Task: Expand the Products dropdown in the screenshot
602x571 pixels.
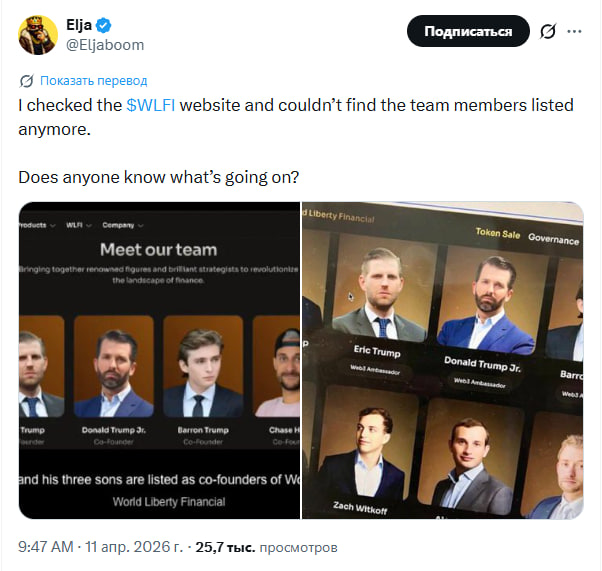Action: click(36, 225)
